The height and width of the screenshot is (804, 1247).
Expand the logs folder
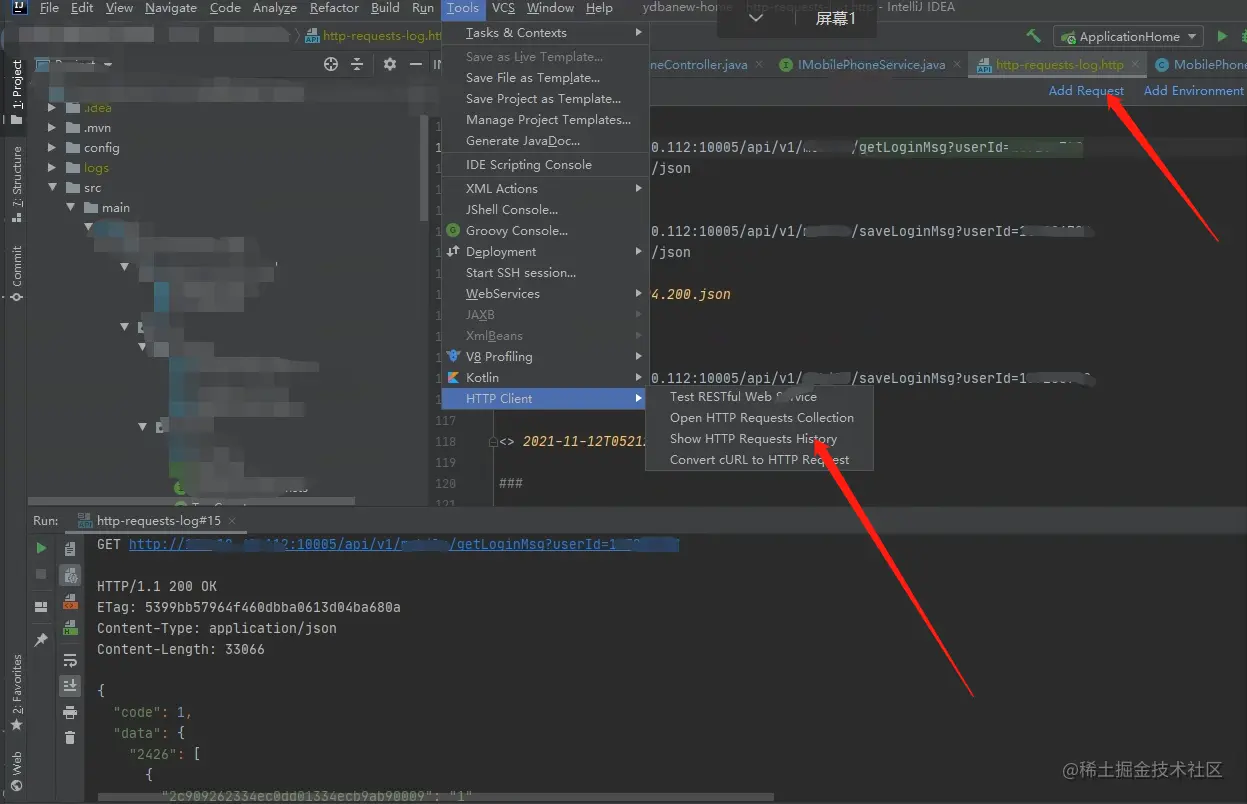[53, 167]
